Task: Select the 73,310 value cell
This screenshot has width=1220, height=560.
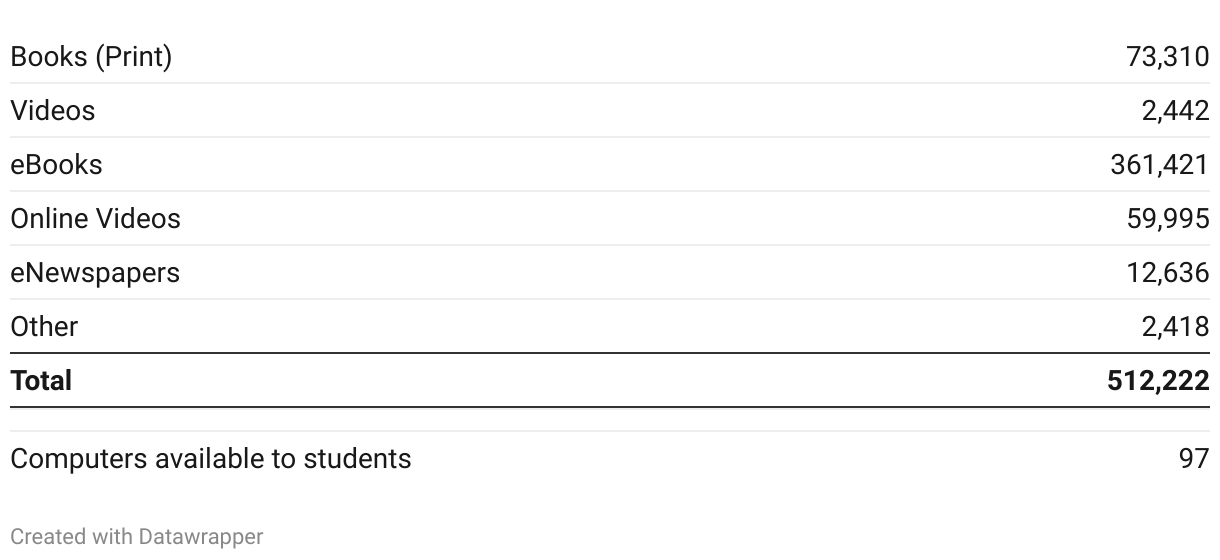Action: click(x=1168, y=57)
